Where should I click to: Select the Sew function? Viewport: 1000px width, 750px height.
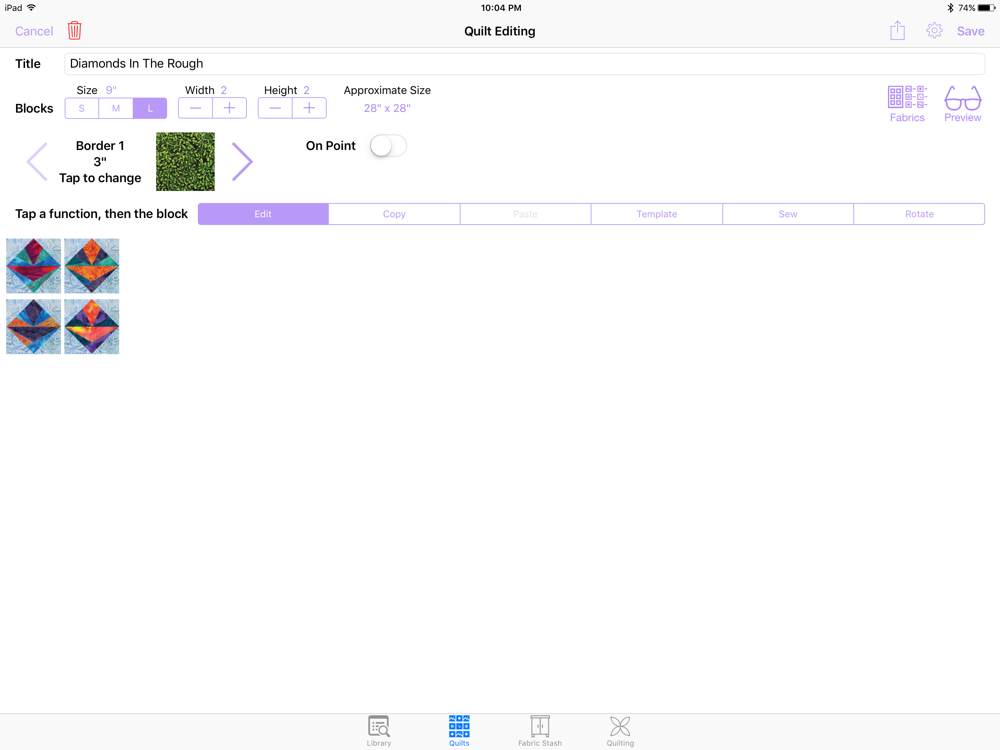(788, 214)
